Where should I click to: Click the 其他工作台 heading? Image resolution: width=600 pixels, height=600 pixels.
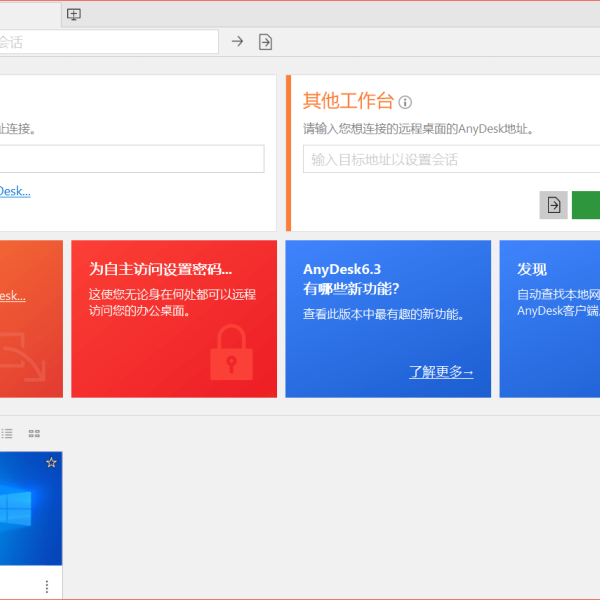pyautogui.click(x=348, y=101)
